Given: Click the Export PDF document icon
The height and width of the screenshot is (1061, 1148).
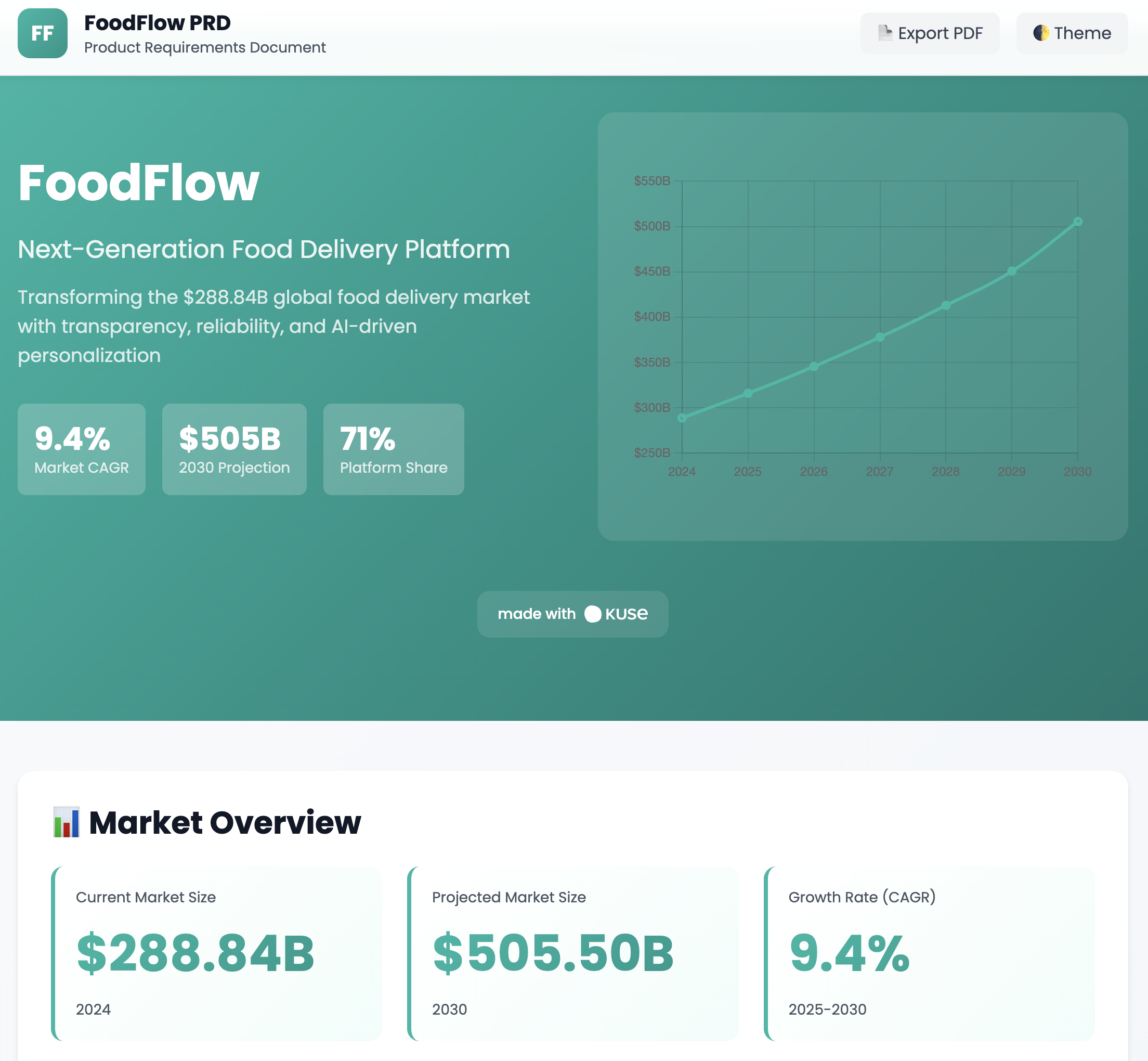Looking at the screenshot, I should (x=884, y=33).
